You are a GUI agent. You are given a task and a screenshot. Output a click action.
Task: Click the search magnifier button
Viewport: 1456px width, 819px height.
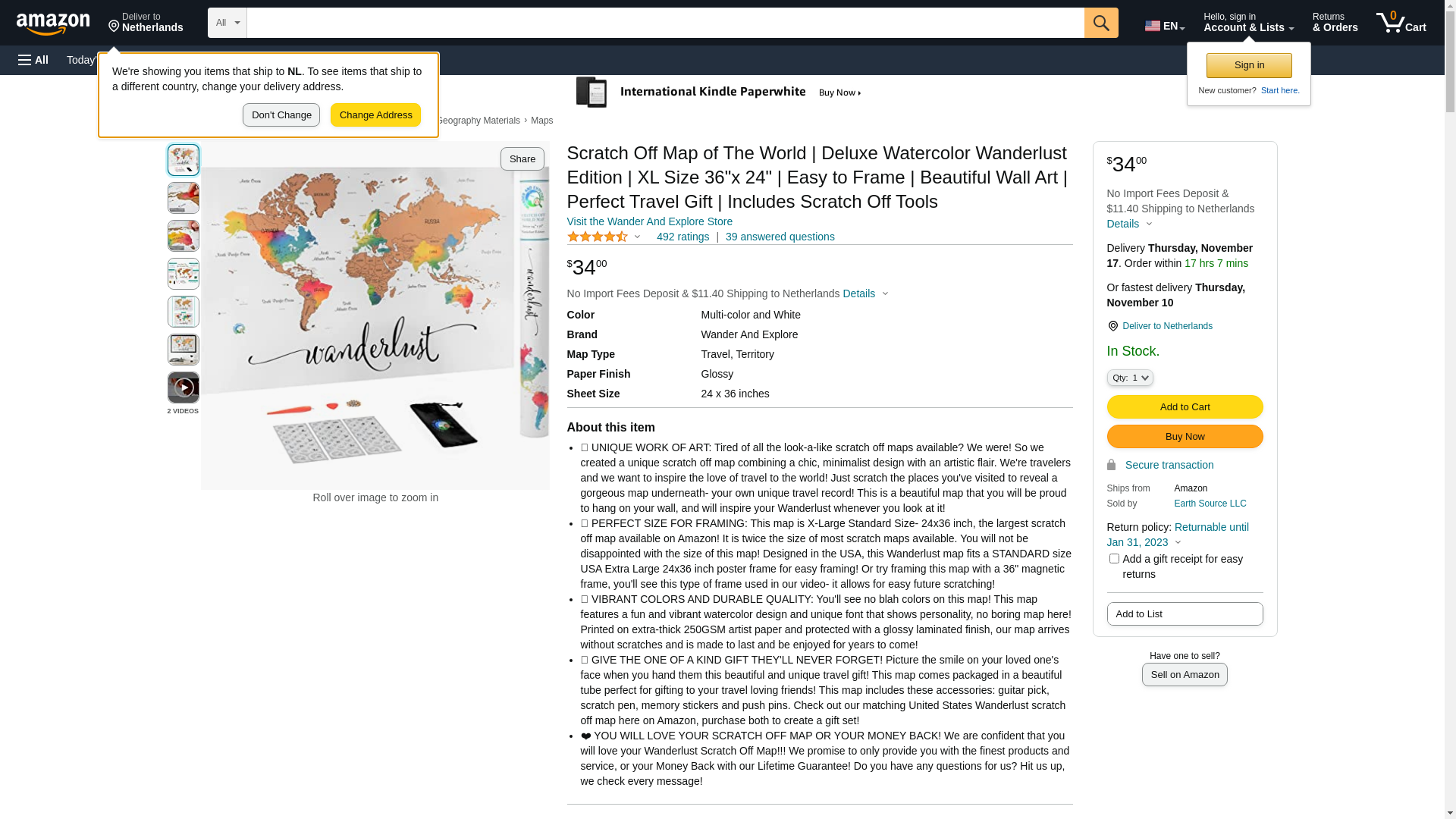pos(1101,23)
